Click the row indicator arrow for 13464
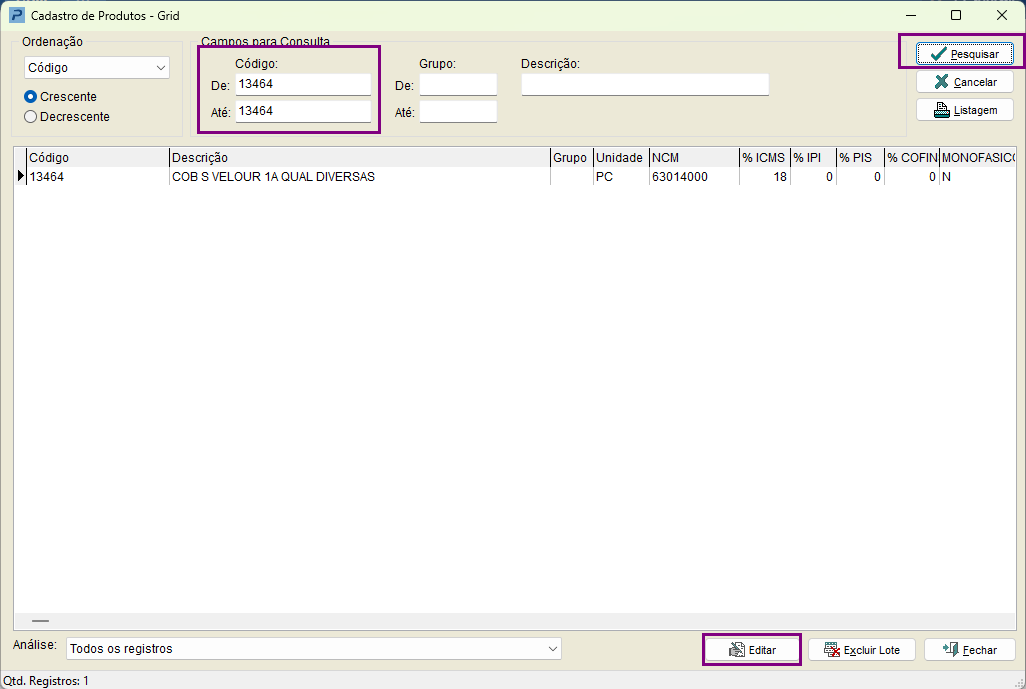The height and width of the screenshot is (689, 1026). pos(20,176)
